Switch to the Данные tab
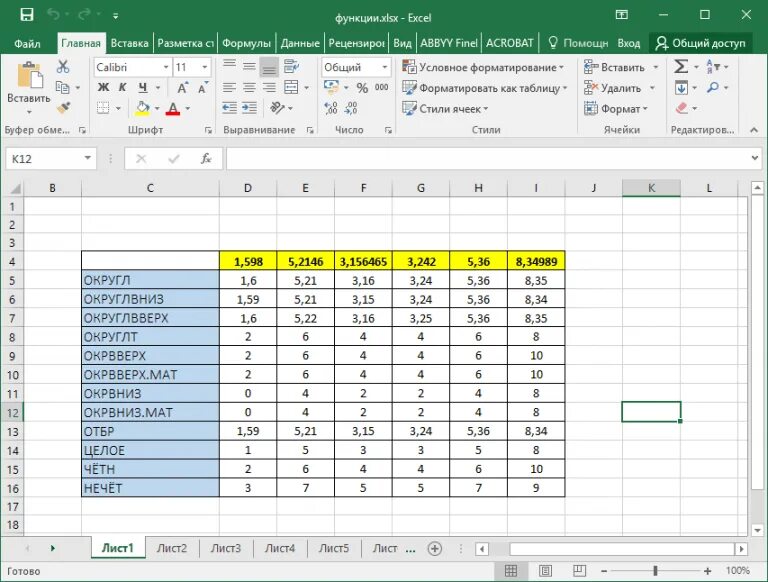This screenshot has height=582, width=768. [300, 44]
